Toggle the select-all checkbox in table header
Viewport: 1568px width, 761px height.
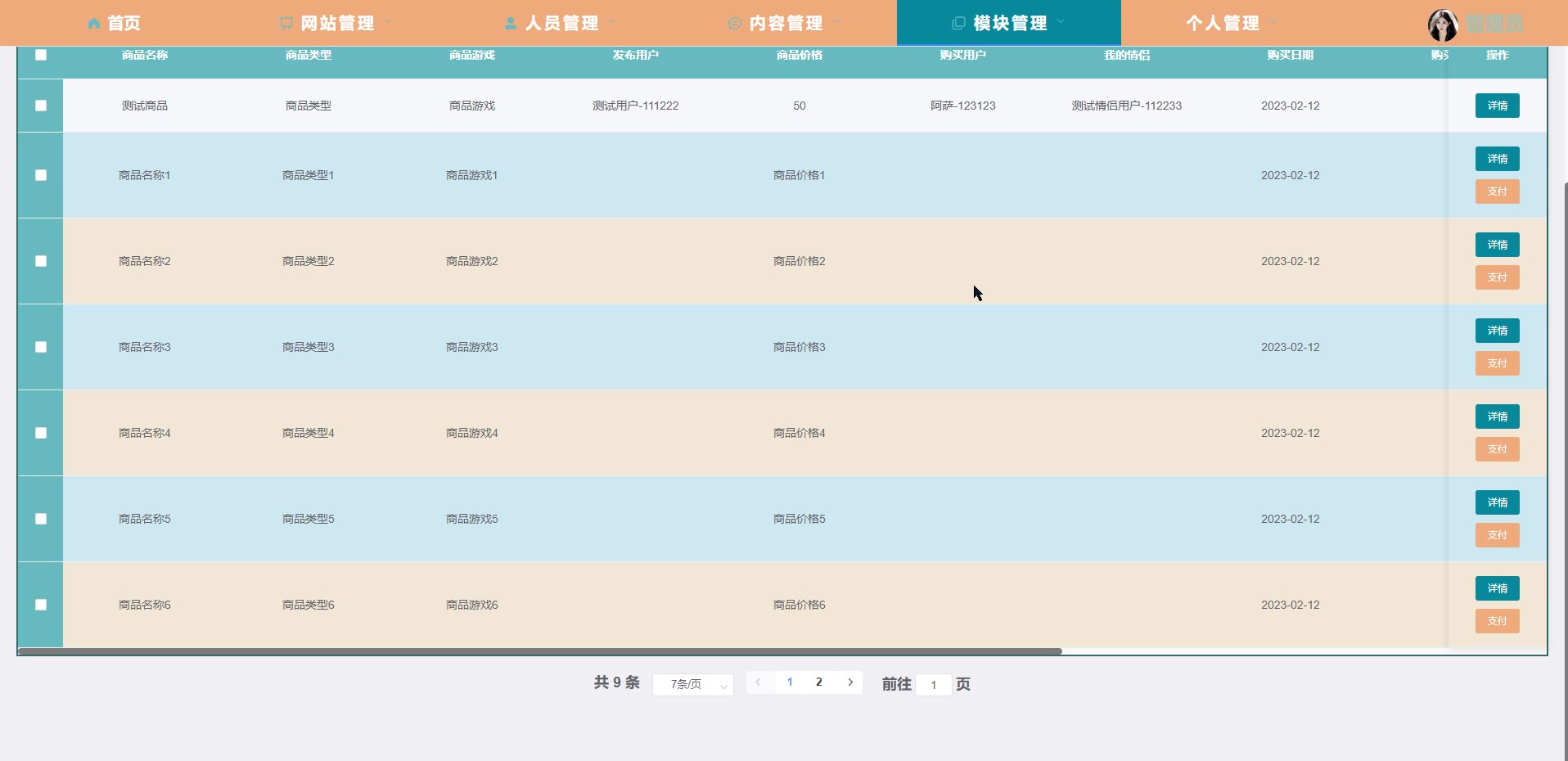tap(41, 55)
